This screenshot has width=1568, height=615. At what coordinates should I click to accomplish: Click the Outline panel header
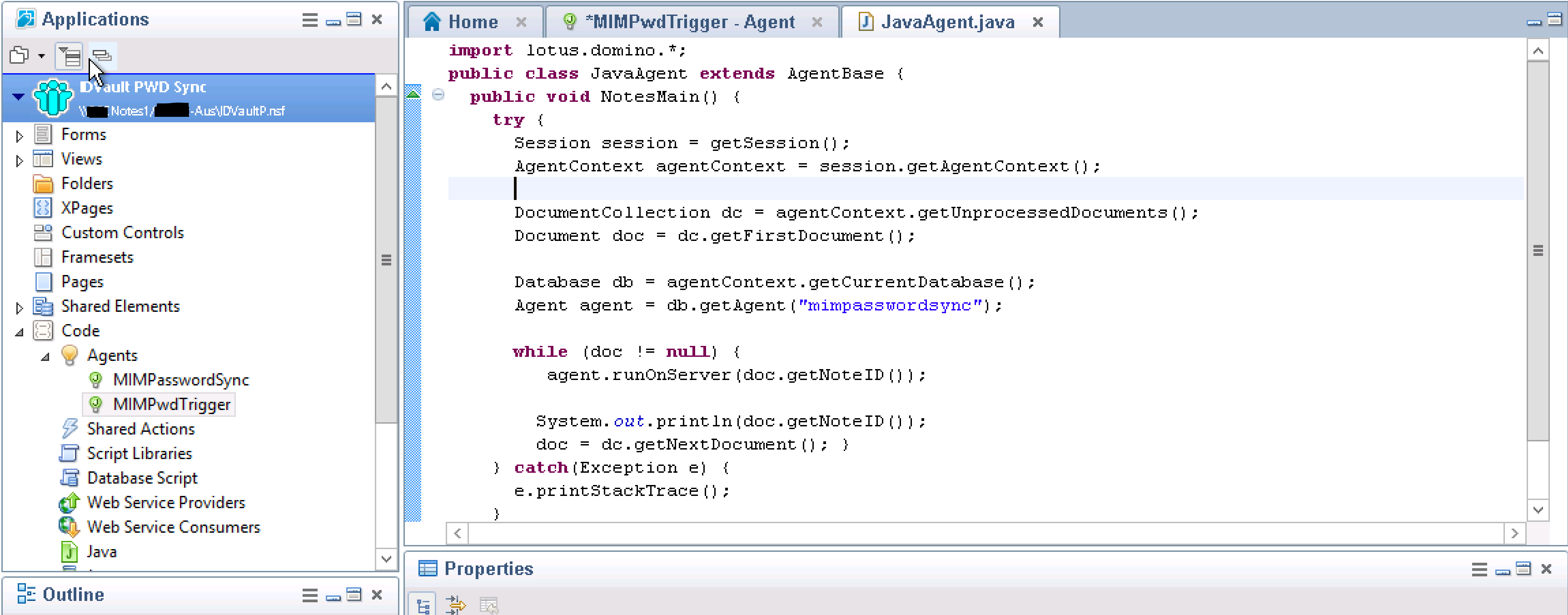coord(74,595)
